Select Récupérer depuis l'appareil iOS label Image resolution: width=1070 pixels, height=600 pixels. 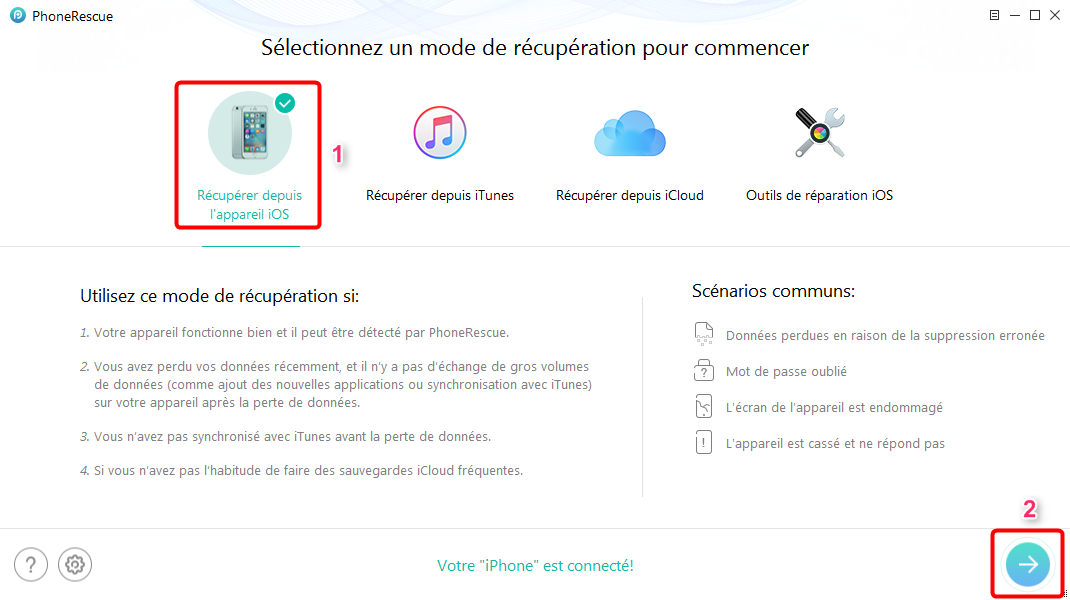(x=249, y=205)
